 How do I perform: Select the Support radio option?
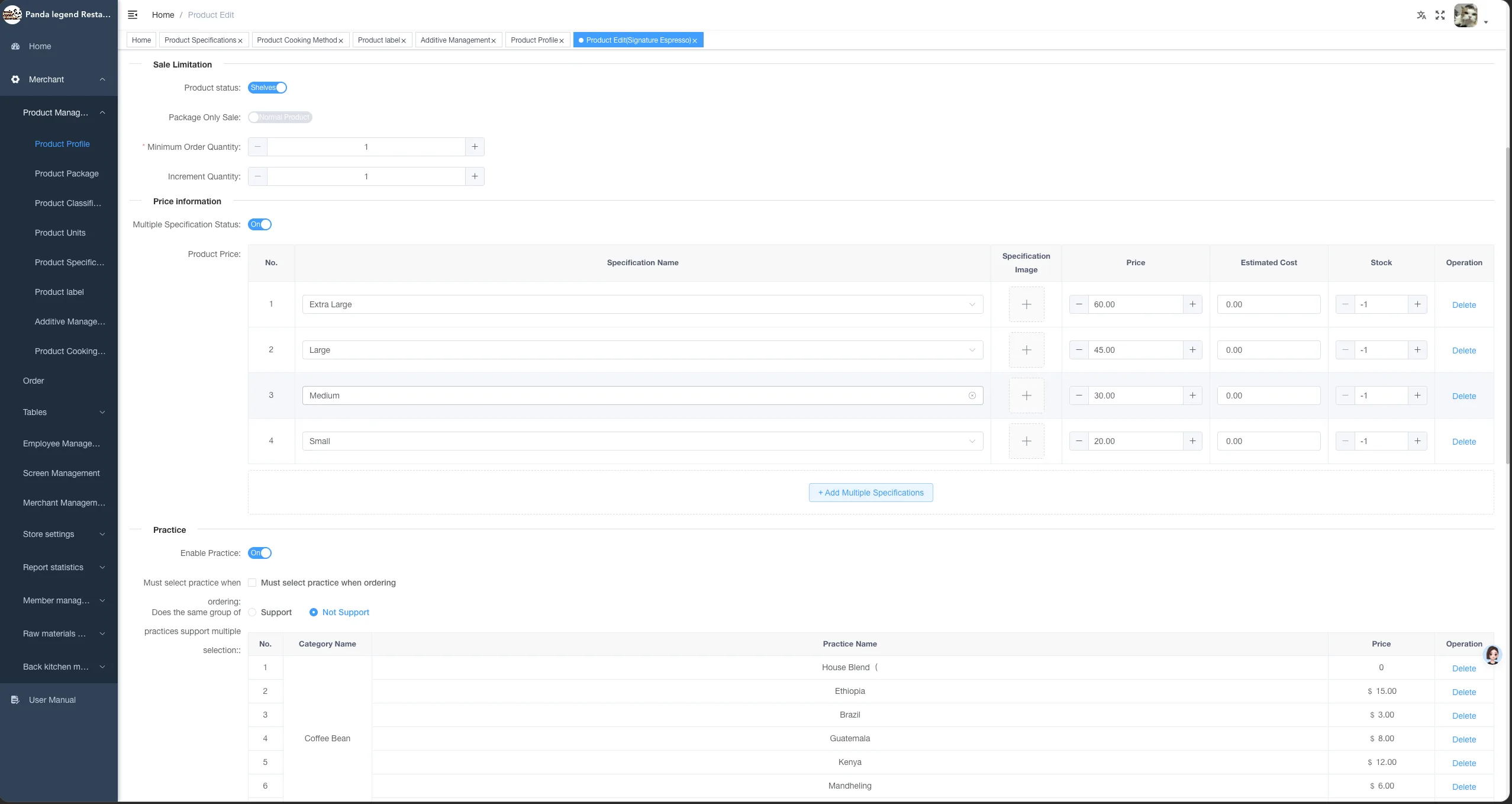tap(252, 612)
